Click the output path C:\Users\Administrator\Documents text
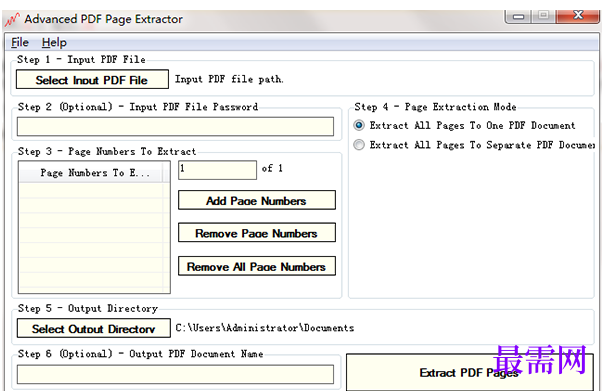Image resolution: width=605 pixels, height=391 pixels. point(265,328)
